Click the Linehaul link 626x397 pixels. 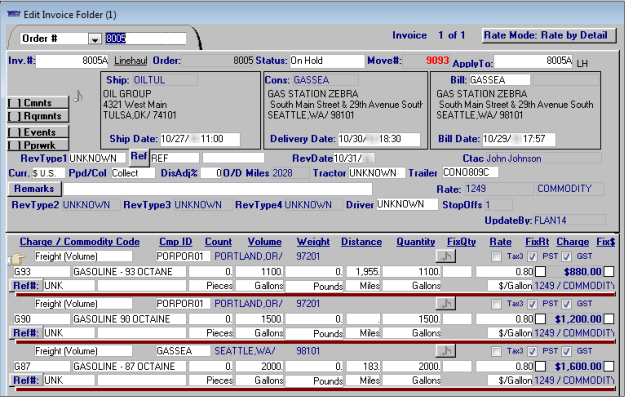[131, 61]
